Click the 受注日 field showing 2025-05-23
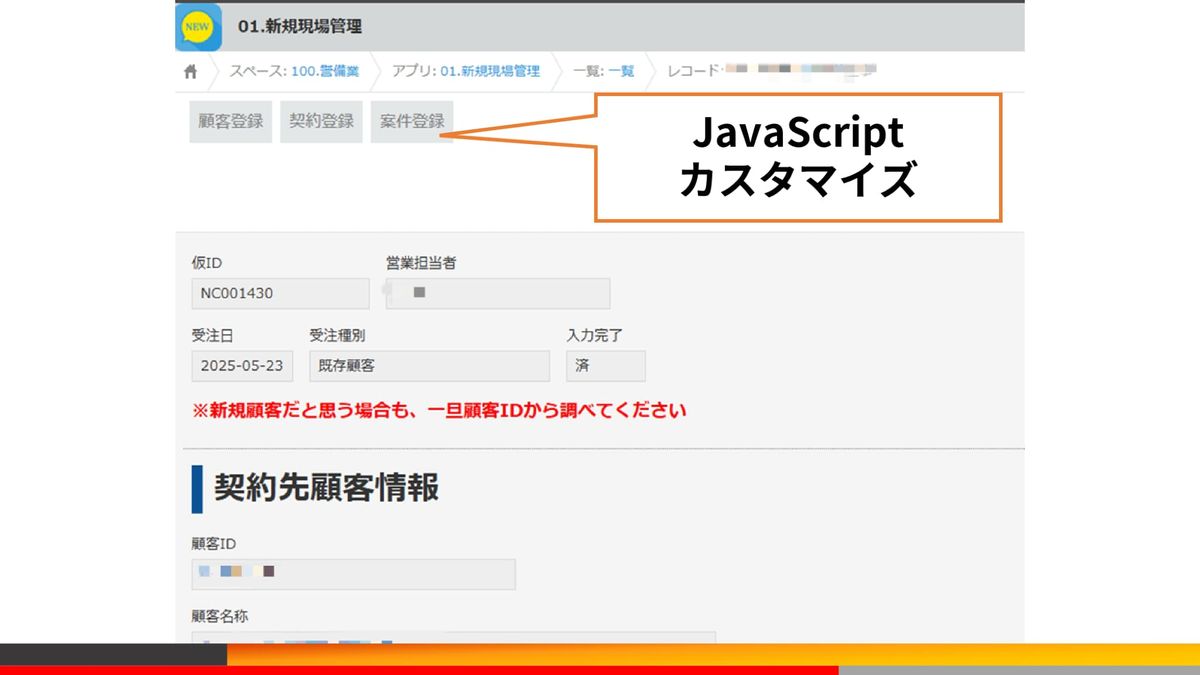This screenshot has height=675, width=1200. point(242,366)
